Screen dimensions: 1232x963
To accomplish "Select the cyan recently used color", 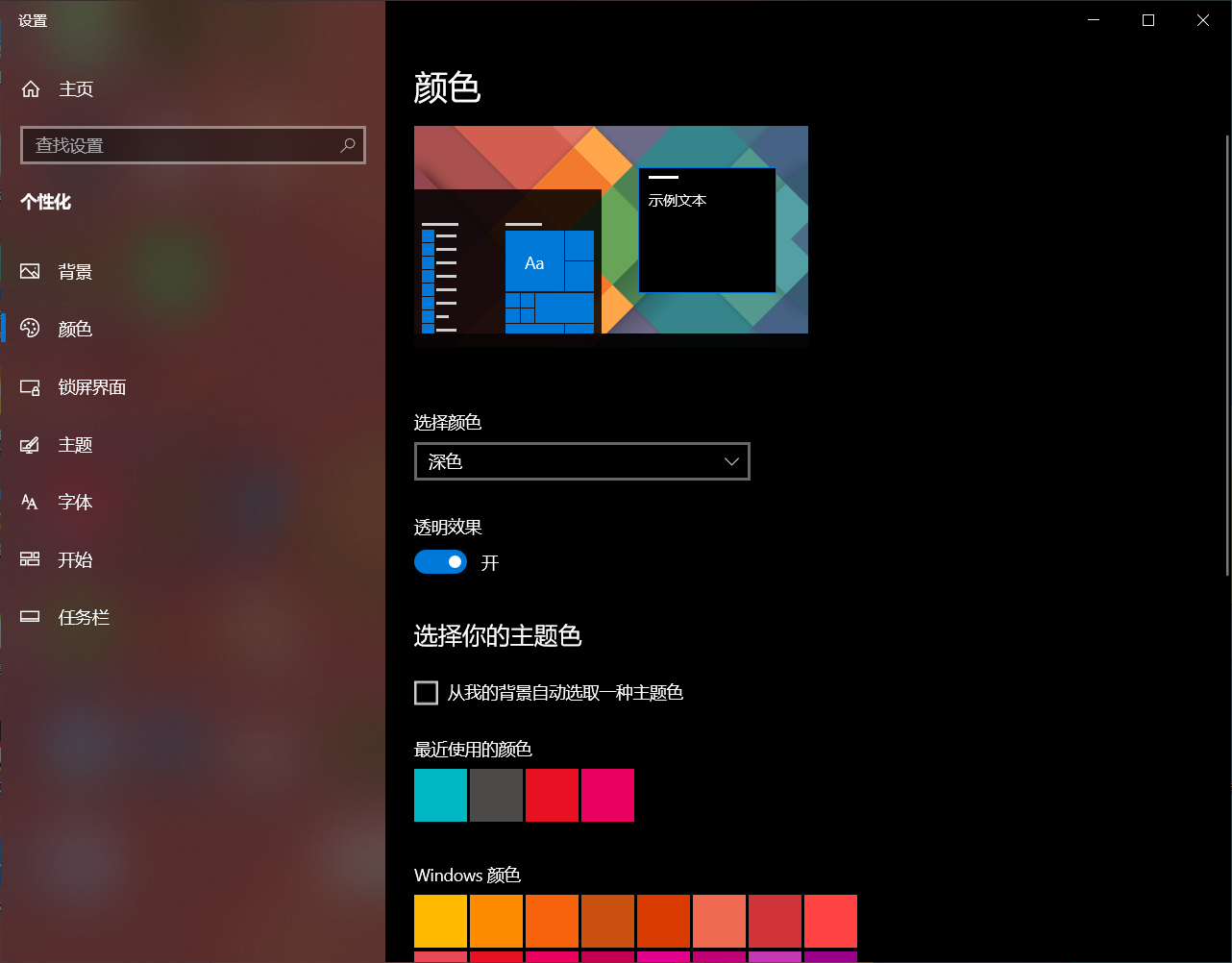I will 440,795.
